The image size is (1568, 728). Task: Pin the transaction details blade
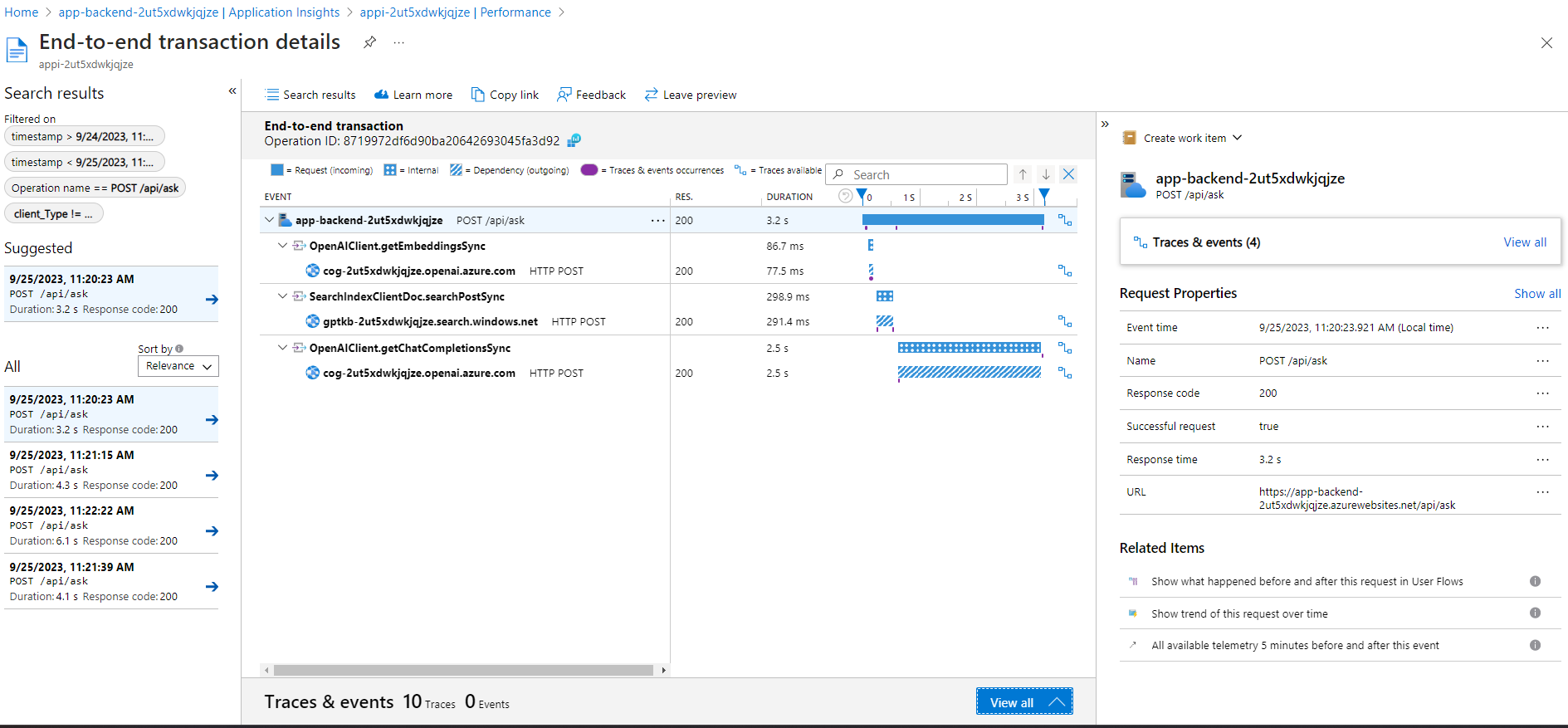tap(370, 42)
